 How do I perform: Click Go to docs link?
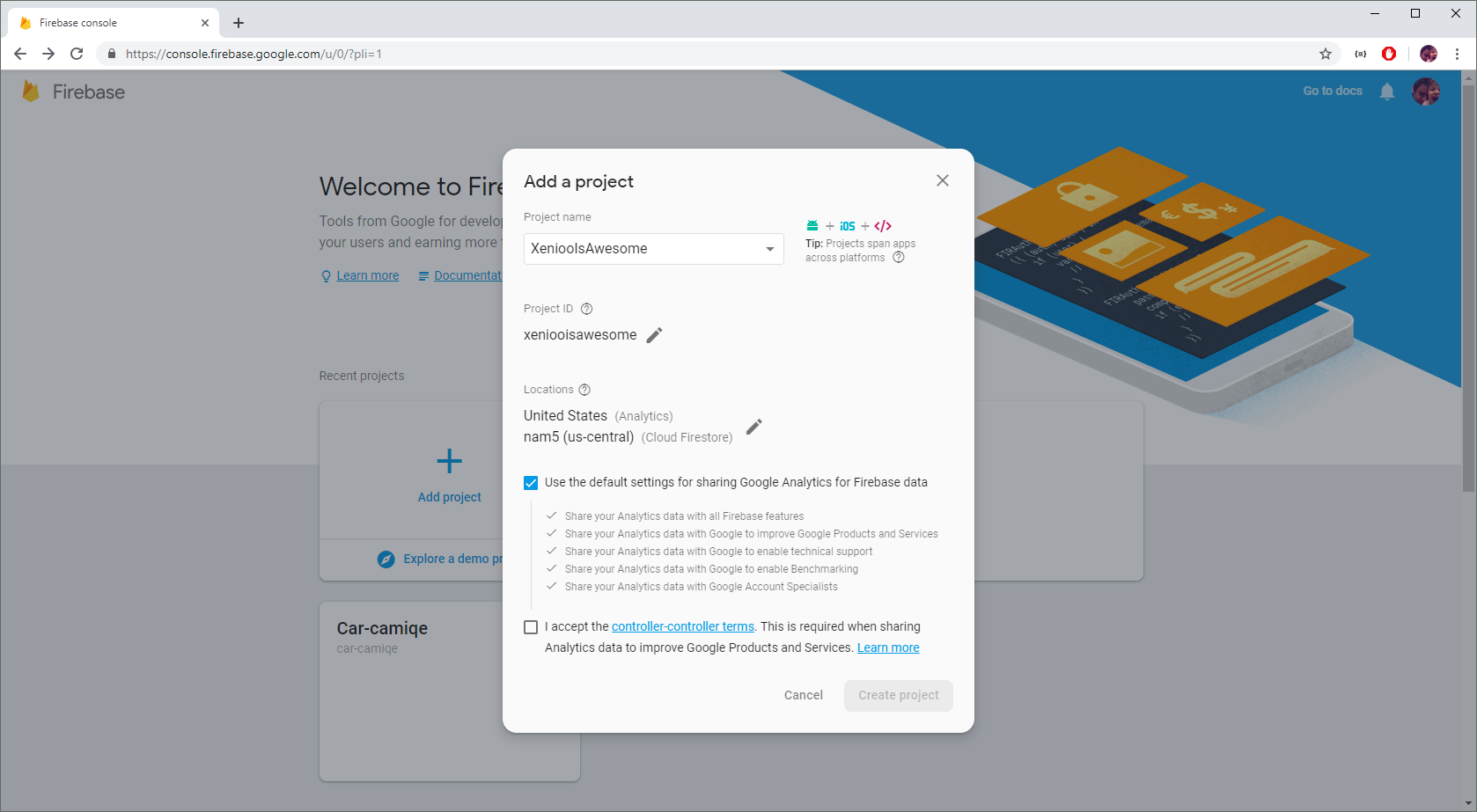1333,91
